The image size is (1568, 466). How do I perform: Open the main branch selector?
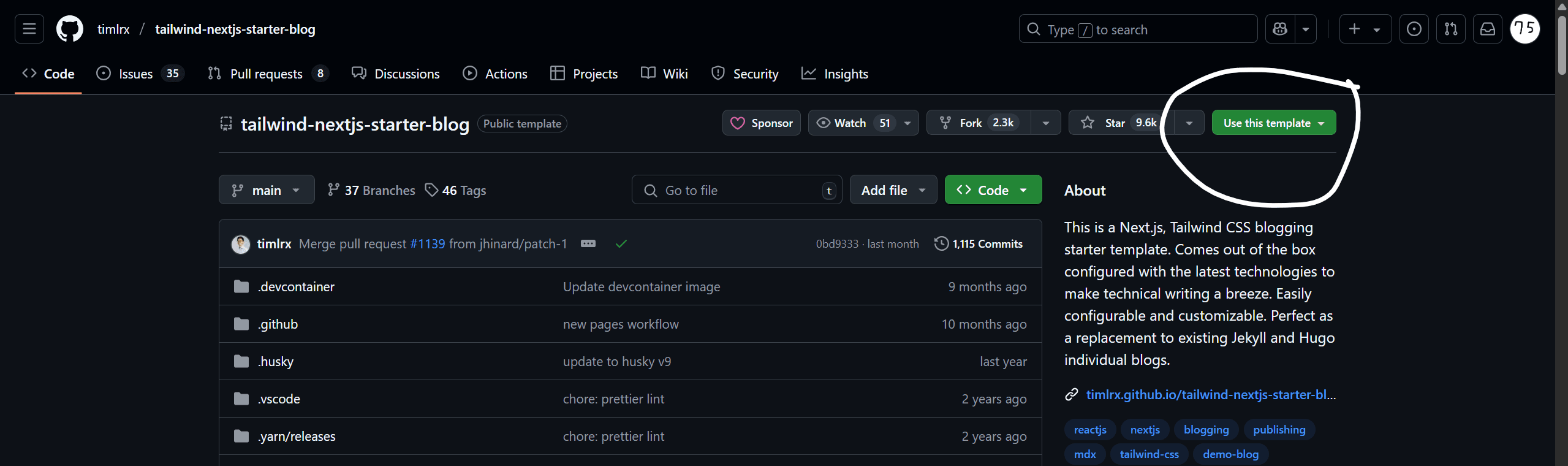point(267,189)
